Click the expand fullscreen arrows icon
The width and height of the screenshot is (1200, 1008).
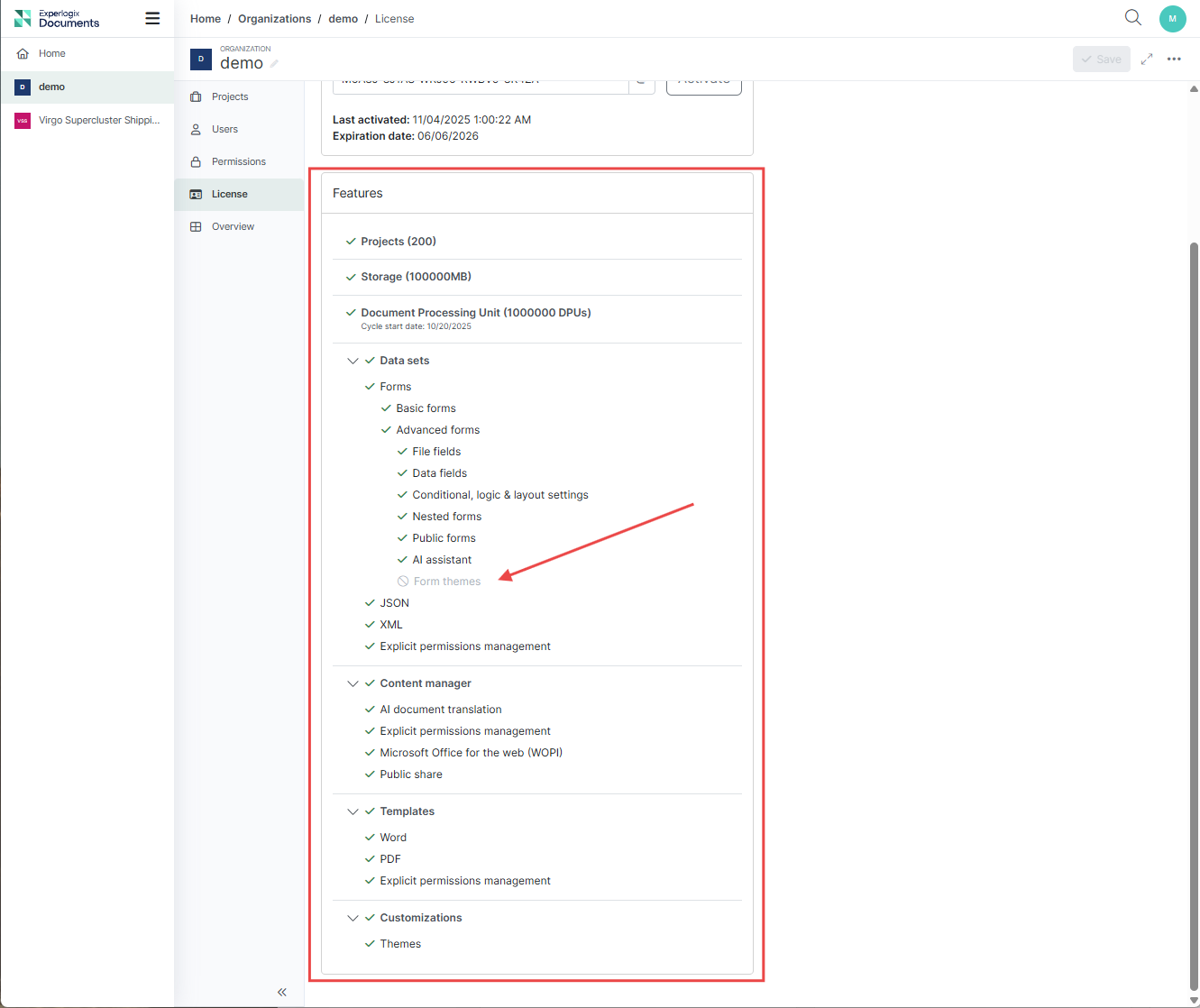pos(1147,60)
